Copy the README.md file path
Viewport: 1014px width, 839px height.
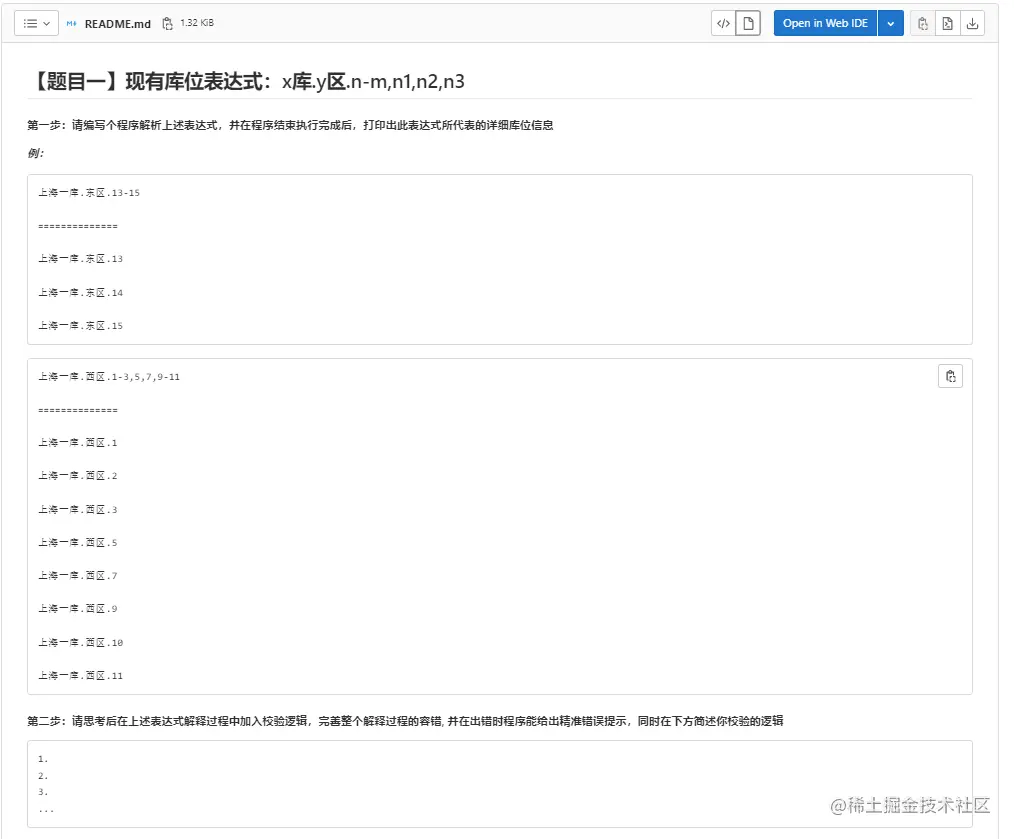167,23
